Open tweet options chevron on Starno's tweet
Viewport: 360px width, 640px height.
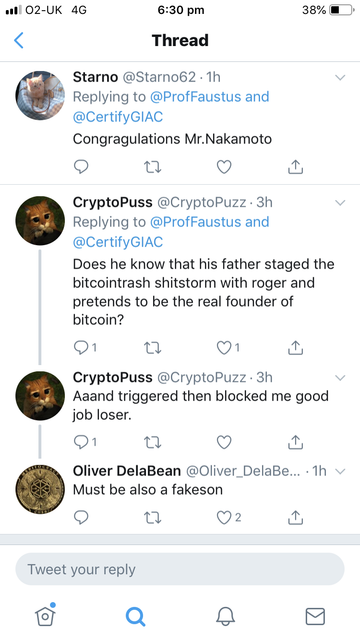(340, 77)
